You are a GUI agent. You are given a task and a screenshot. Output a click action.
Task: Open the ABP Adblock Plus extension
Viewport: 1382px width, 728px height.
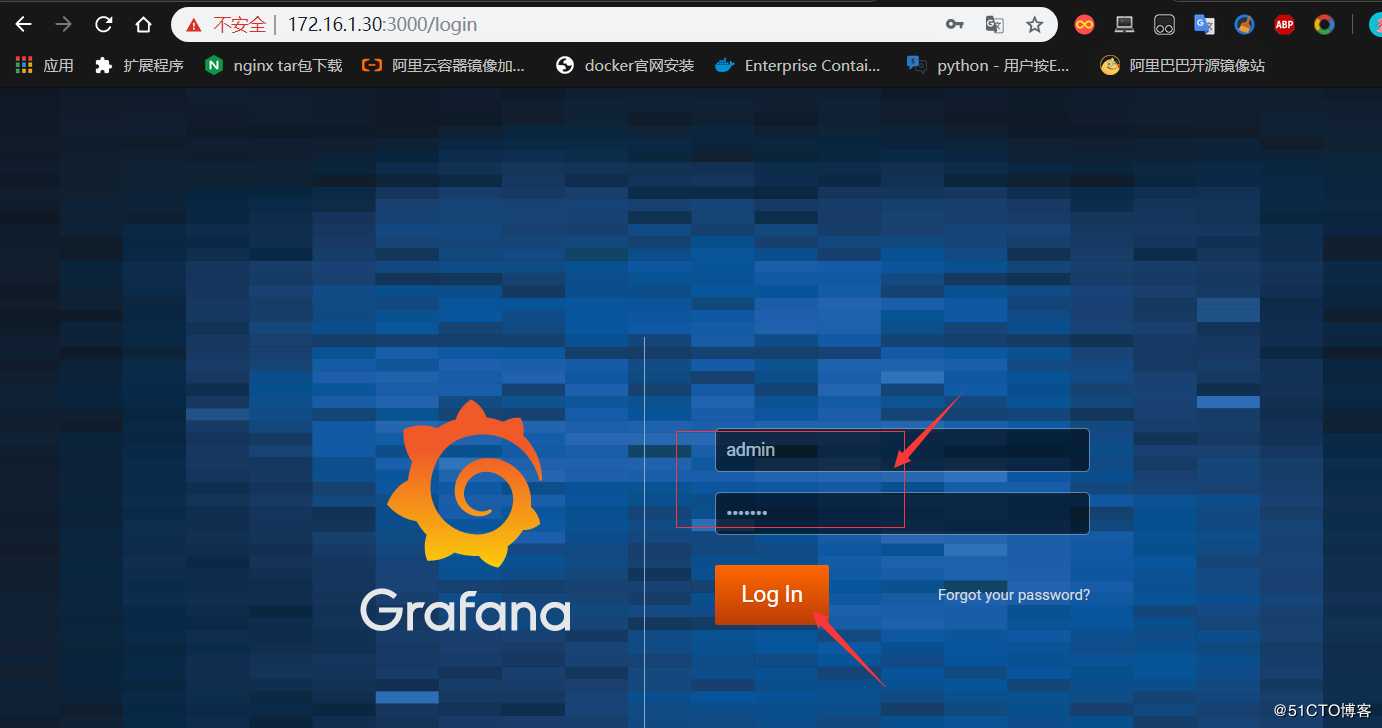point(1284,24)
